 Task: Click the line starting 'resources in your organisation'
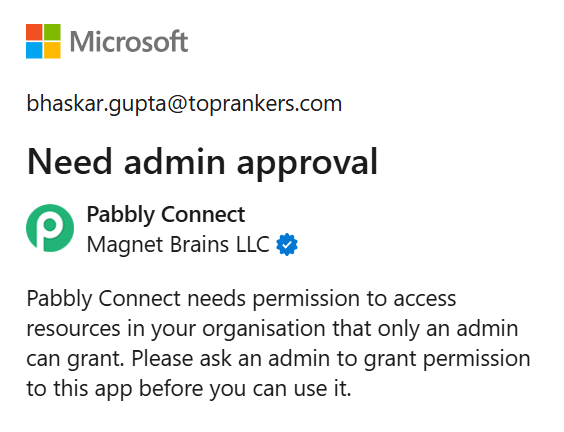coord(272,329)
